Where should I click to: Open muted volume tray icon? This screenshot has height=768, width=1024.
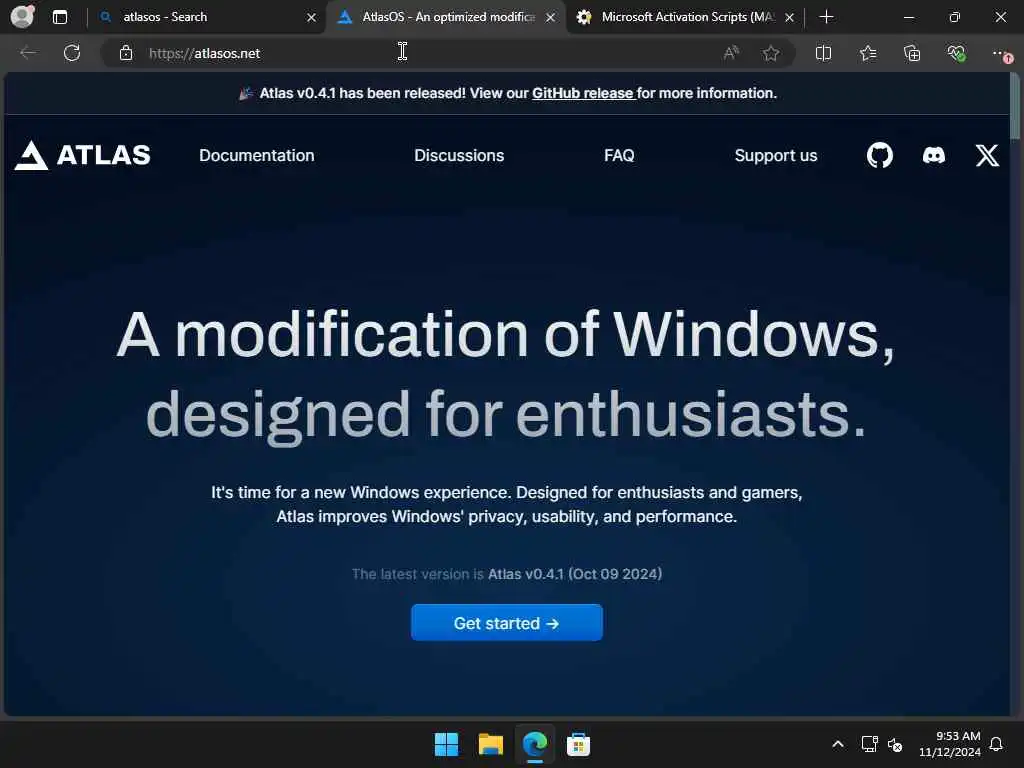(895, 744)
